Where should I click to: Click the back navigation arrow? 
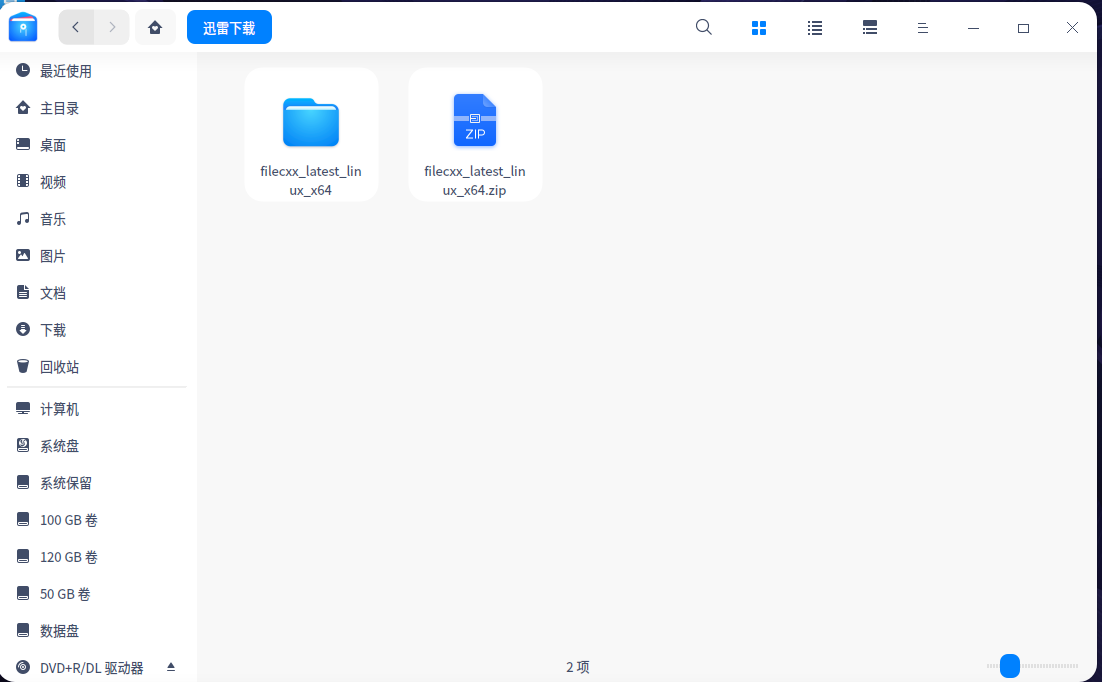click(x=75, y=27)
